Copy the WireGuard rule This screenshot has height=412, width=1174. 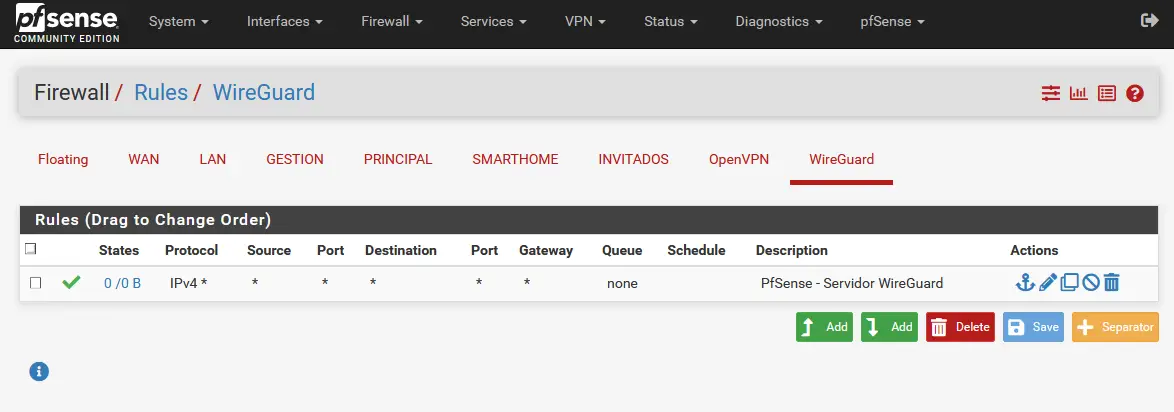tap(1069, 283)
